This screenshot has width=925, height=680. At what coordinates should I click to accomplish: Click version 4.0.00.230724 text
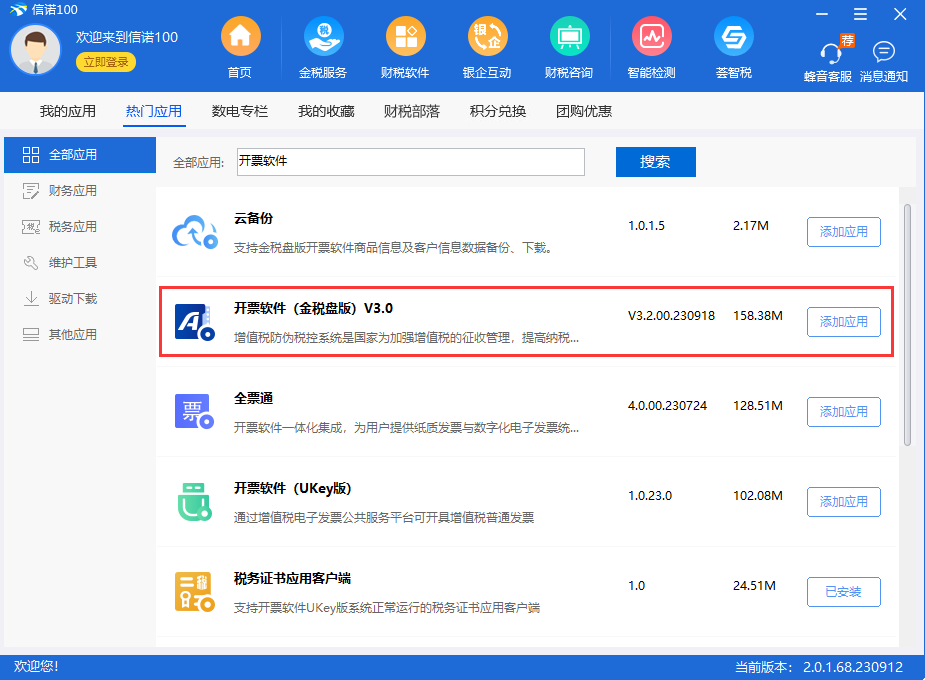[667, 406]
